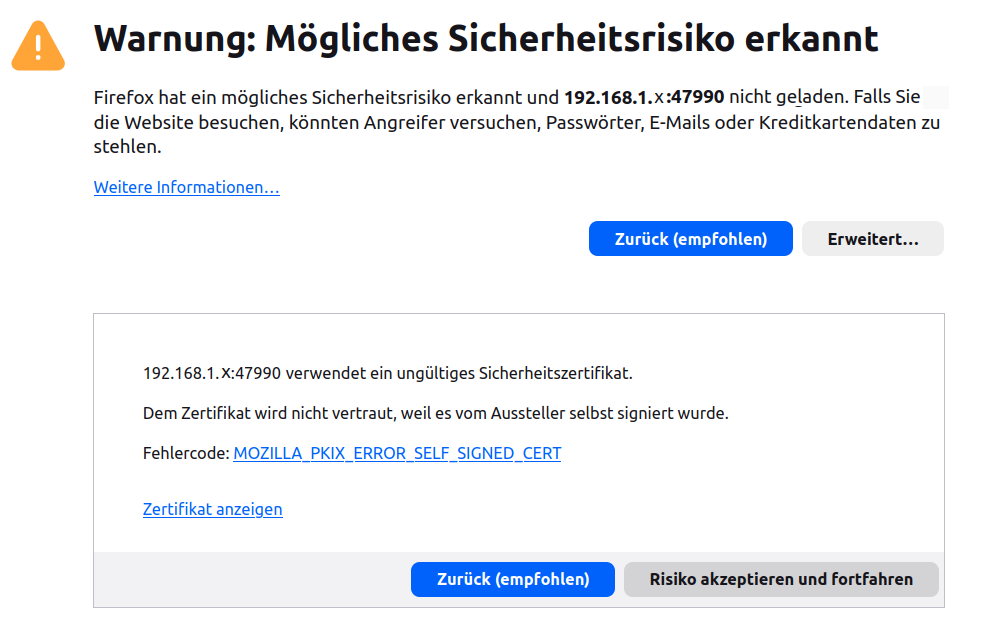Click the text 'Dem Zertifikat wird nicht vertraut'
The height and width of the screenshot is (622, 1006).
[268, 413]
